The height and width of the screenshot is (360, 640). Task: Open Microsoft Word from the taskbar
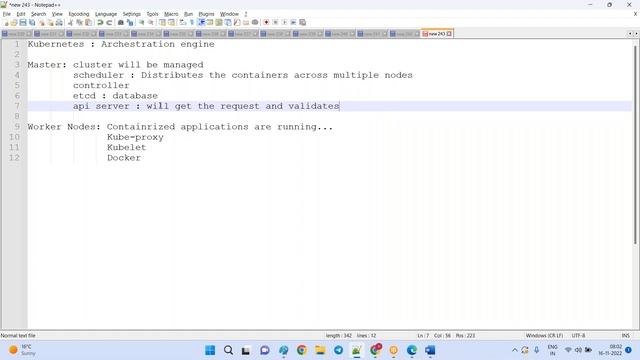pos(430,350)
